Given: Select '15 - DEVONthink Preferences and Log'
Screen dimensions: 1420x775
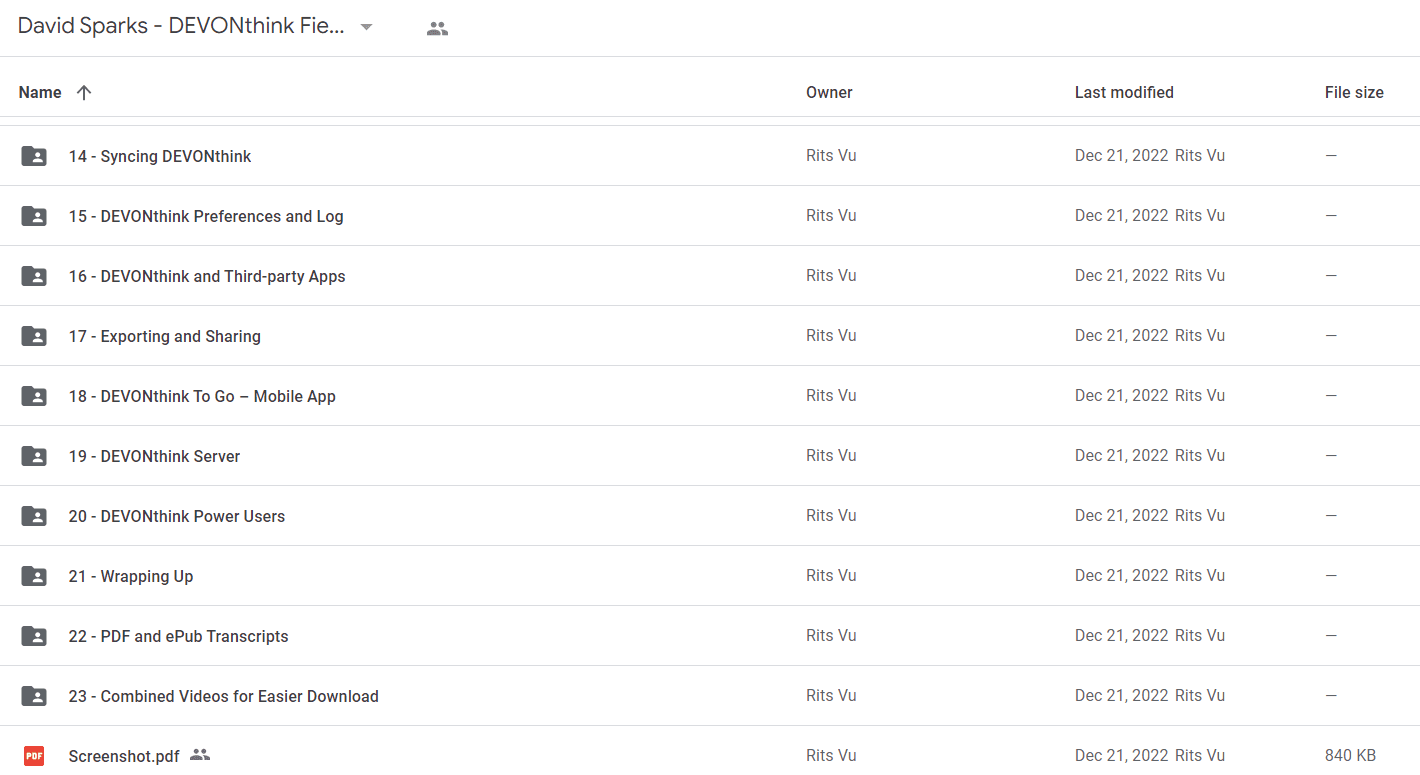Looking at the screenshot, I should pyautogui.click(x=206, y=216).
